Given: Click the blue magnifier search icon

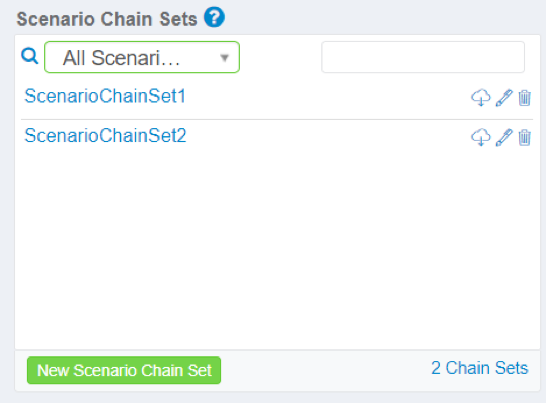Looking at the screenshot, I should (30, 56).
